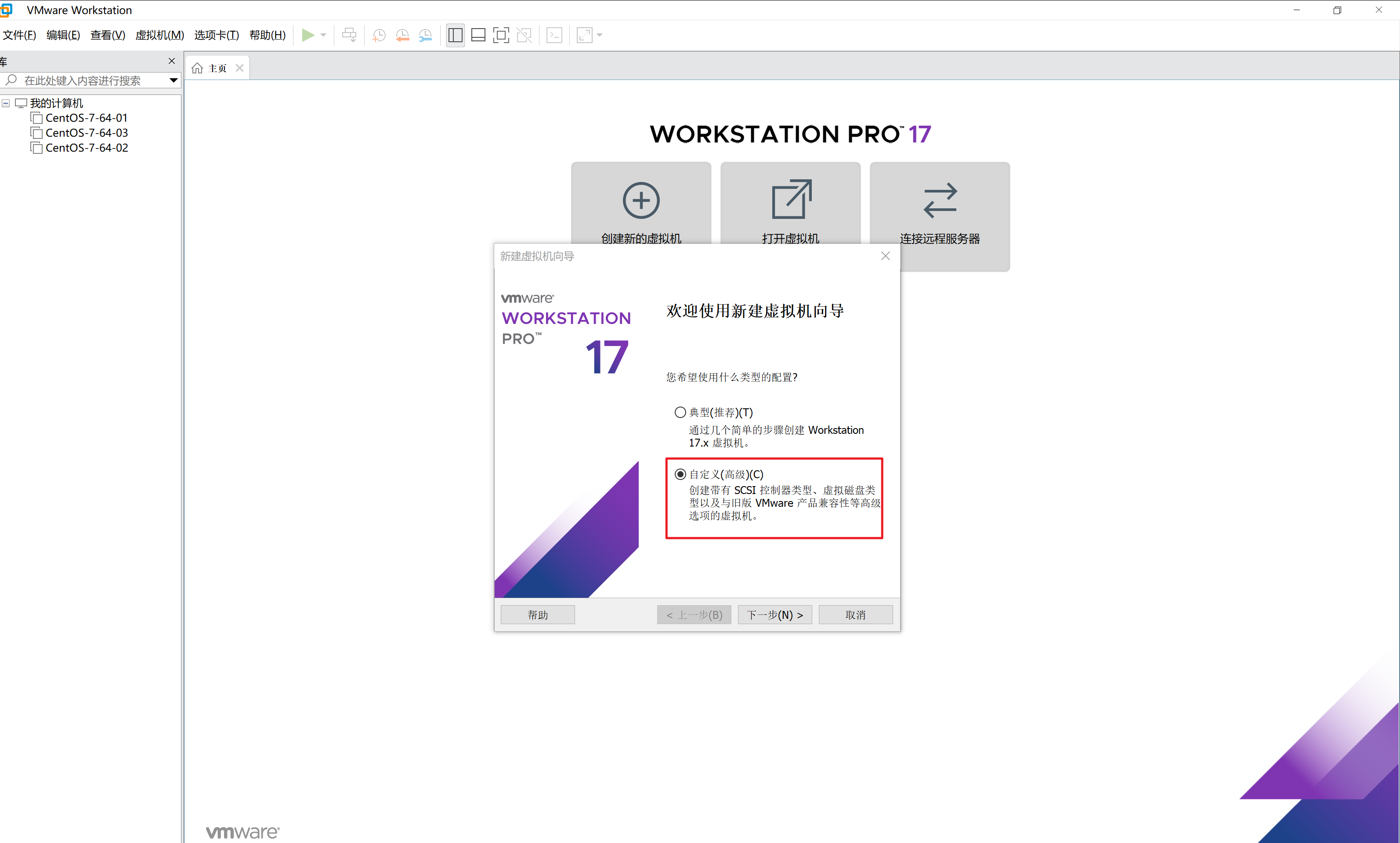This screenshot has width=1400, height=843.
Task: Open the search filter dropdown
Action: [173, 80]
